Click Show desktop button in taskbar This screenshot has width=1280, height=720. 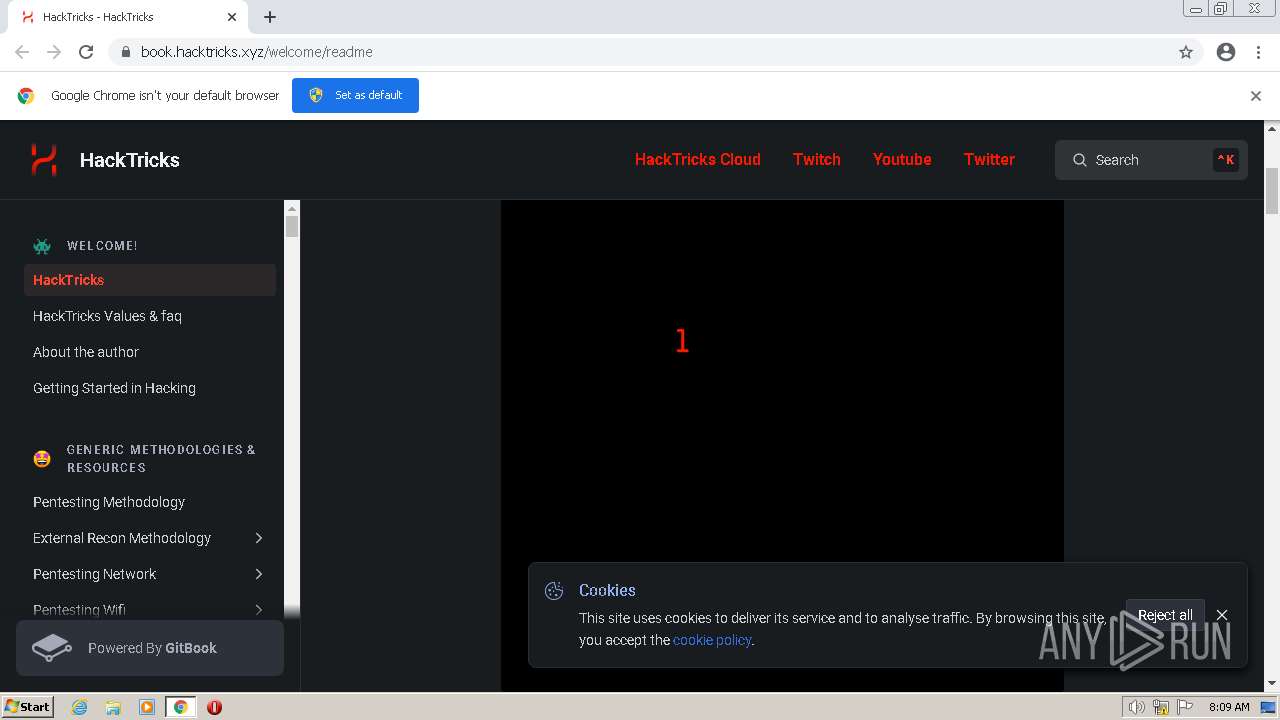[x=1269, y=707]
